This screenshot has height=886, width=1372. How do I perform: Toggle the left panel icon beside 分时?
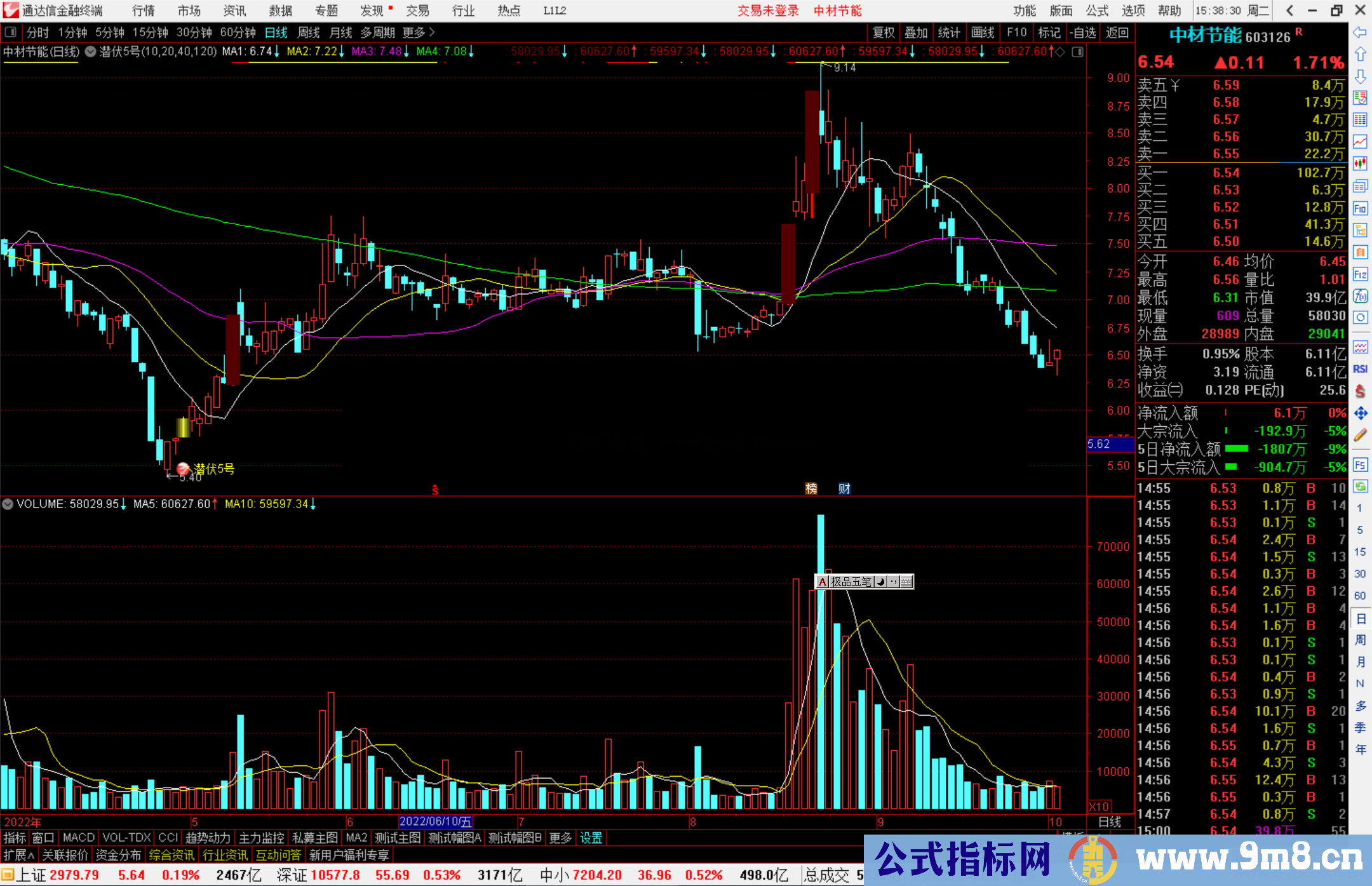click(11, 32)
